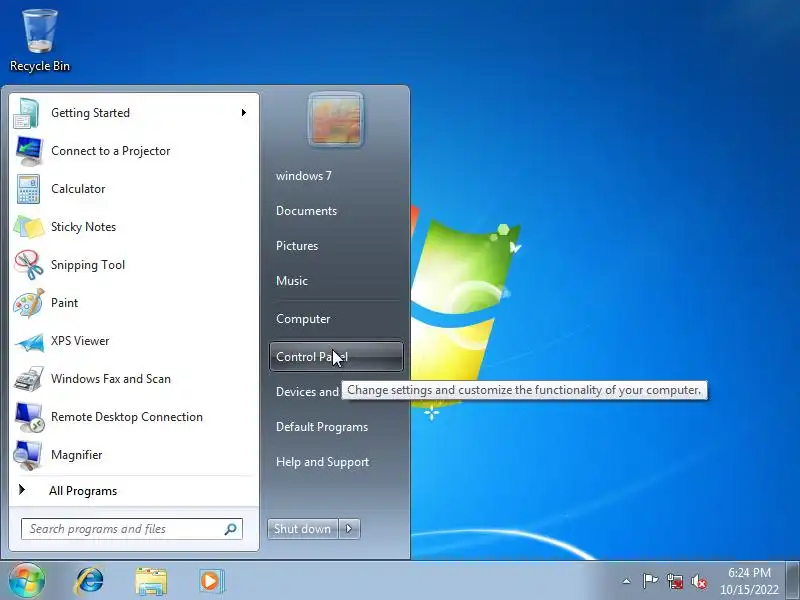This screenshot has height=600, width=800.
Task: Launch Windows Media Player from the taskbar
Action: click(211, 581)
